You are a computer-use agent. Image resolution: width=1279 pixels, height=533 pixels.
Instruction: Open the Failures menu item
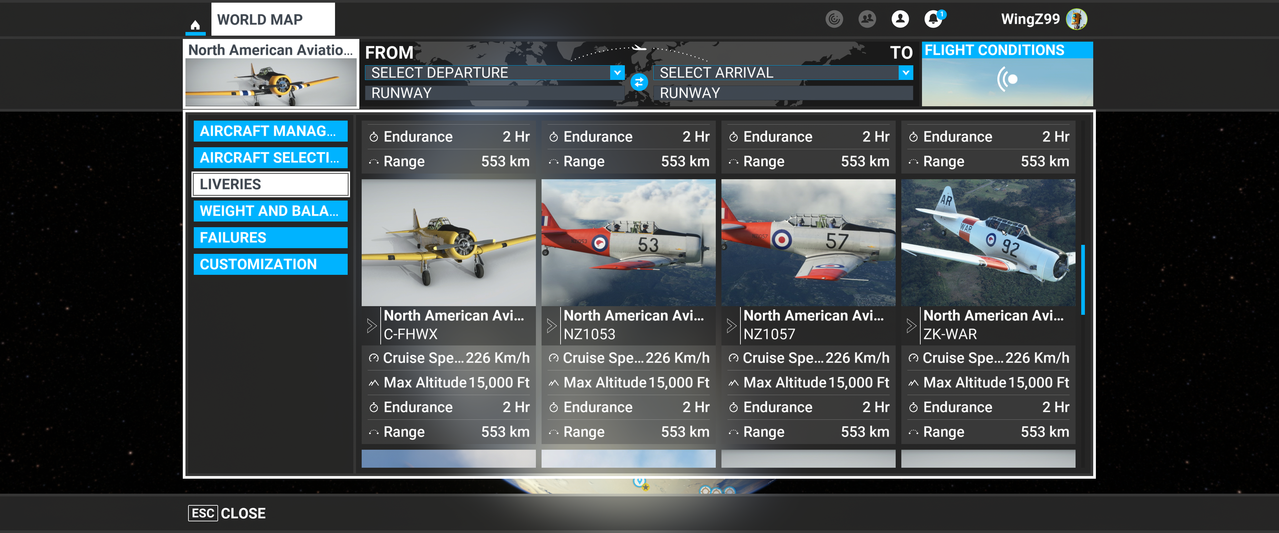click(x=270, y=238)
